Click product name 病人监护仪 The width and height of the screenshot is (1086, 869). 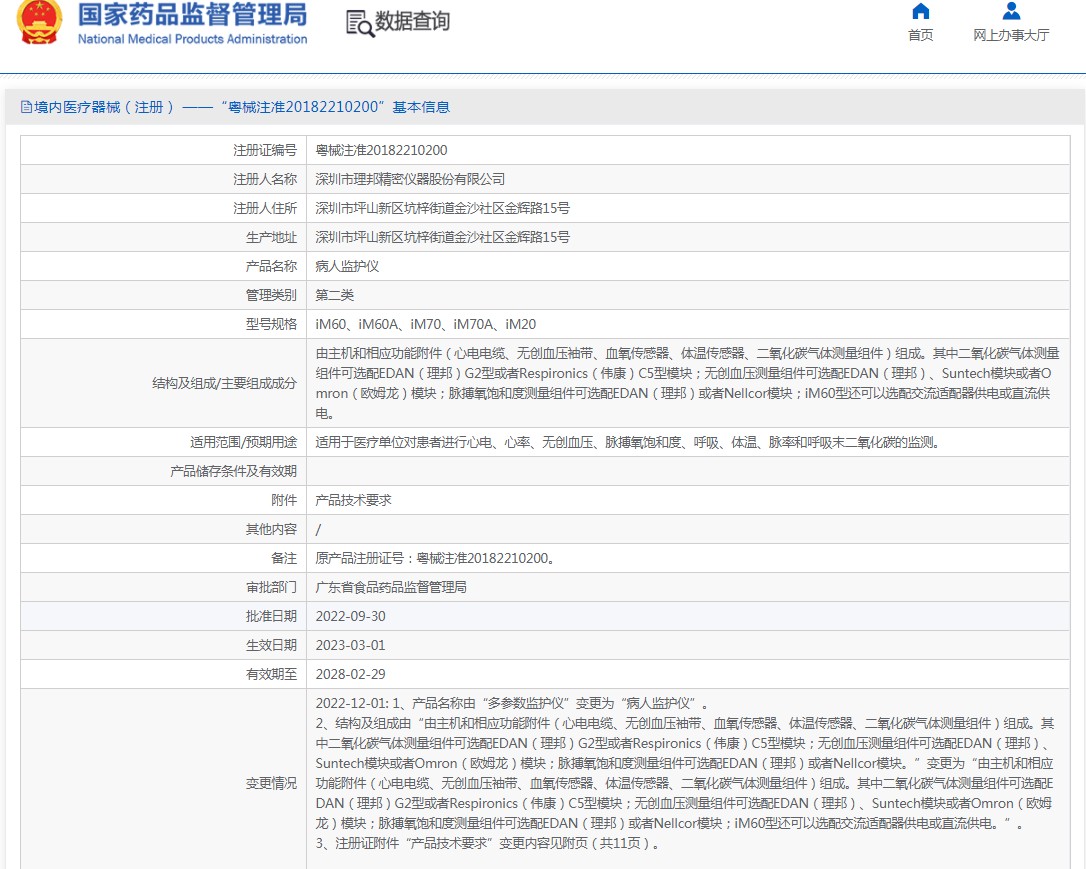[347, 267]
